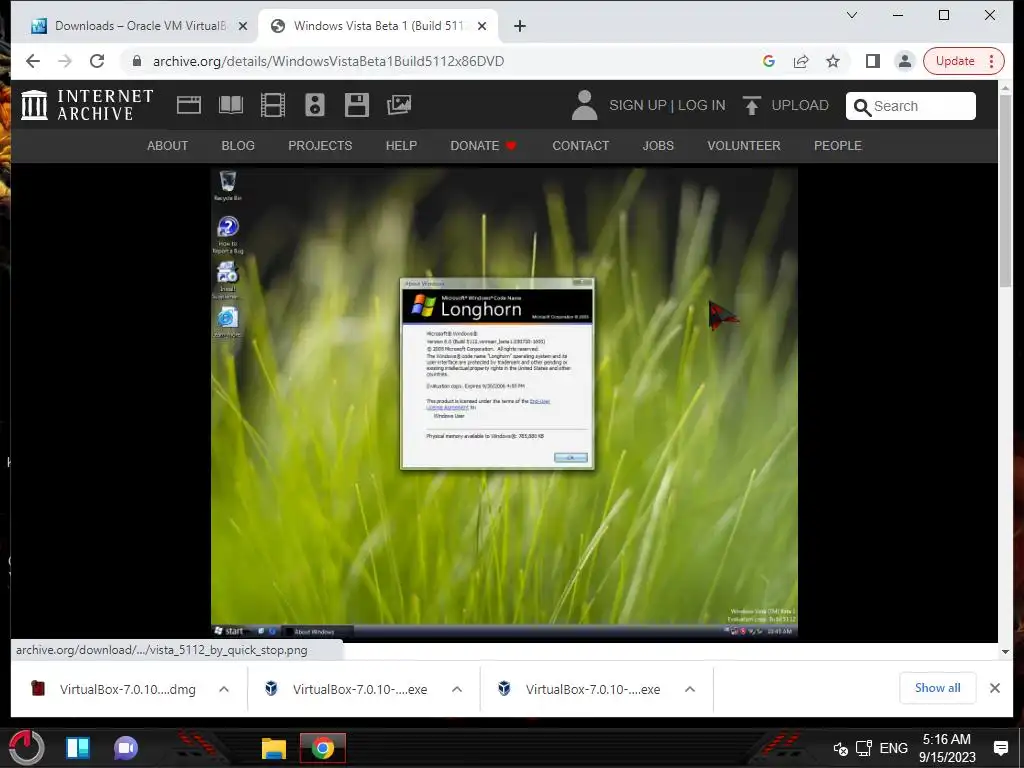Click the page vertical scrollbar thumb
This screenshot has width=1024, height=768.
[x=1005, y=189]
